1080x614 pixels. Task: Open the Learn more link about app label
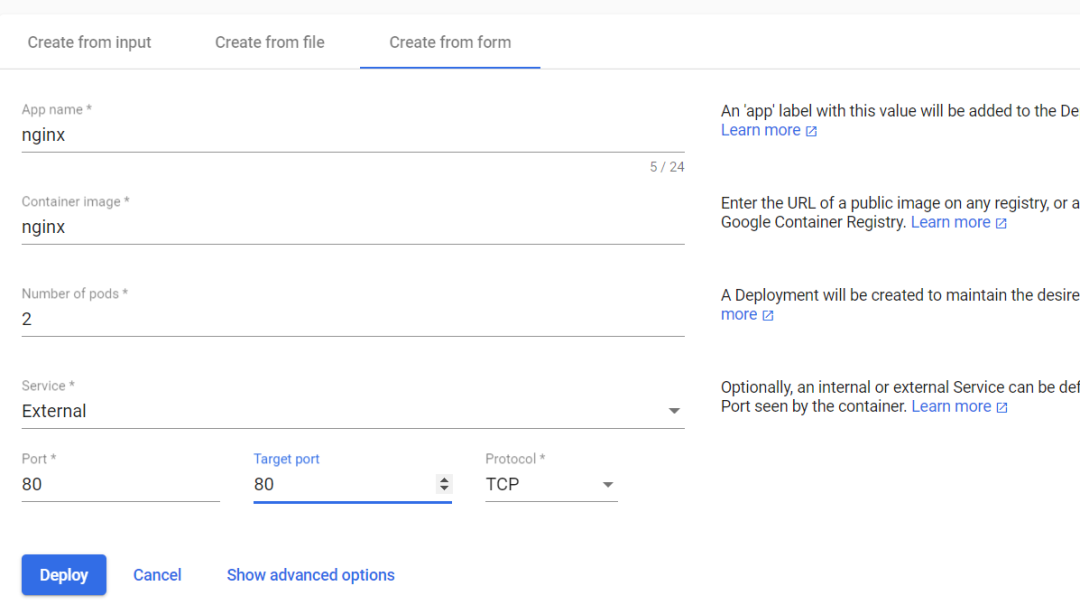[760, 130]
